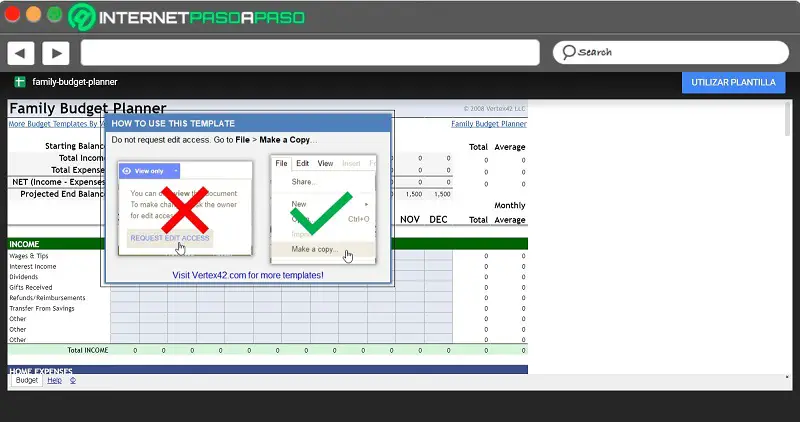Follow the Family Budget Planner link at the right

(489, 124)
